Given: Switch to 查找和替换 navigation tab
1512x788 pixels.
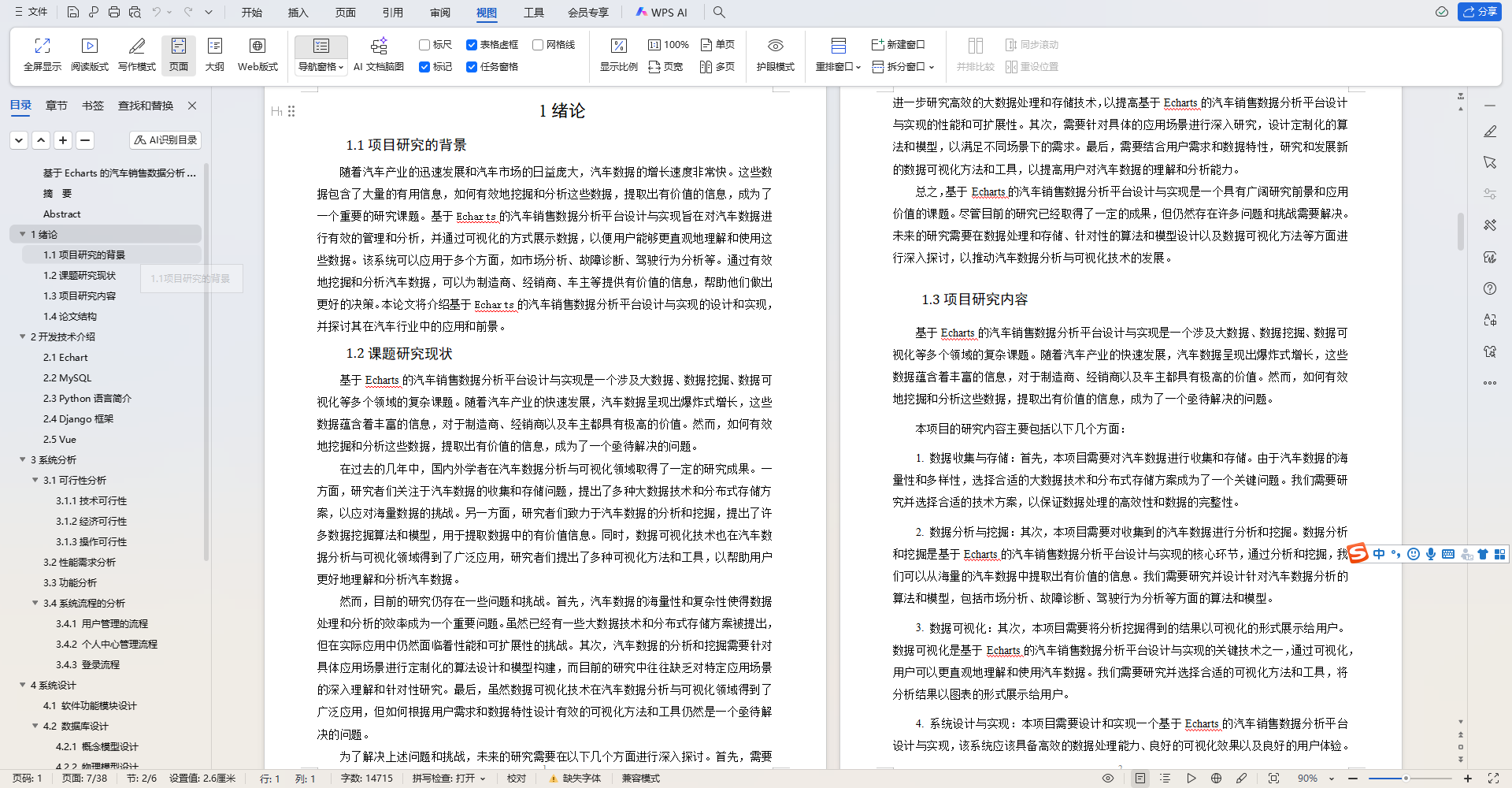Looking at the screenshot, I should (146, 106).
